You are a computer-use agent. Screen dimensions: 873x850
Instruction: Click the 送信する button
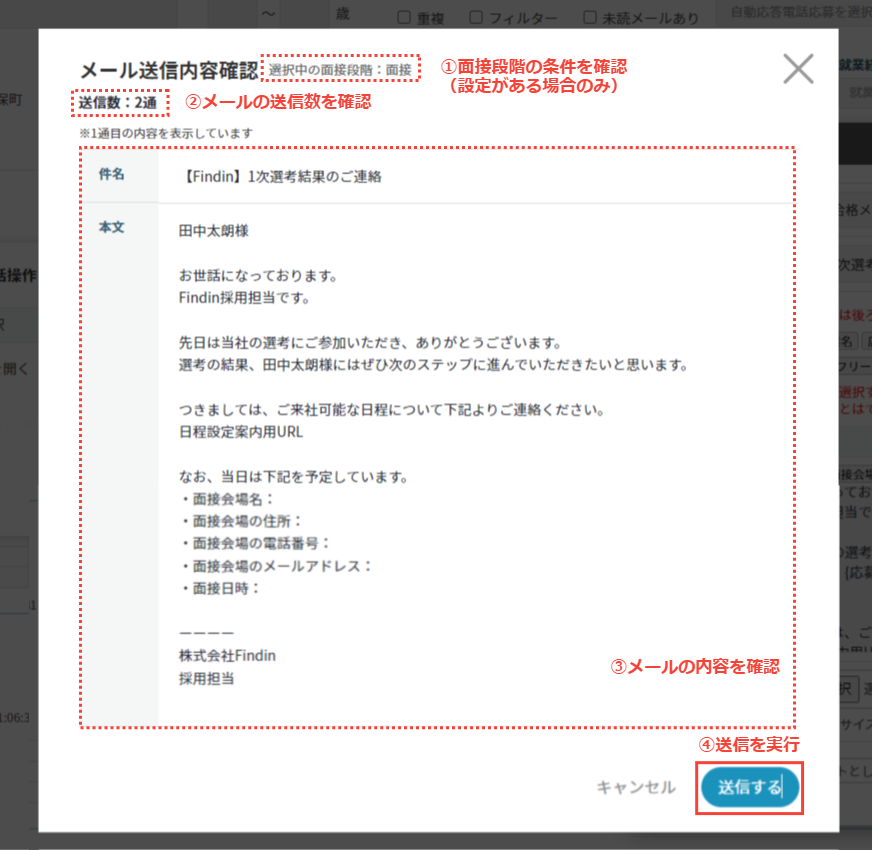(749, 787)
